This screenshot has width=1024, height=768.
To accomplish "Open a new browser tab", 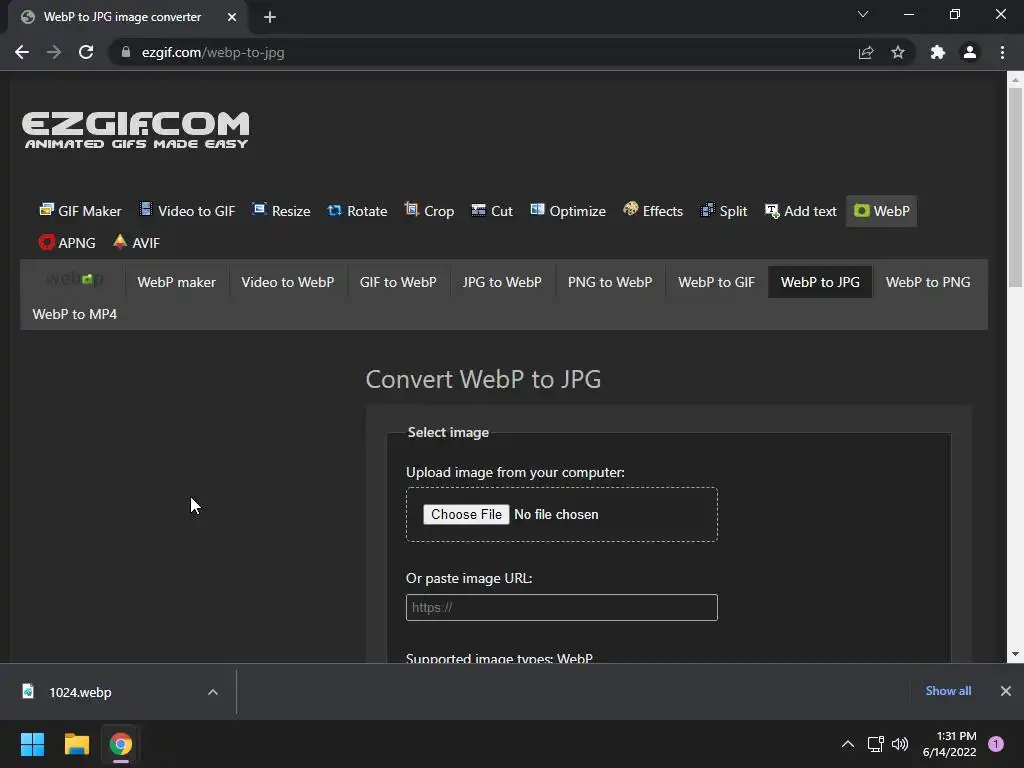I will tap(270, 17).
